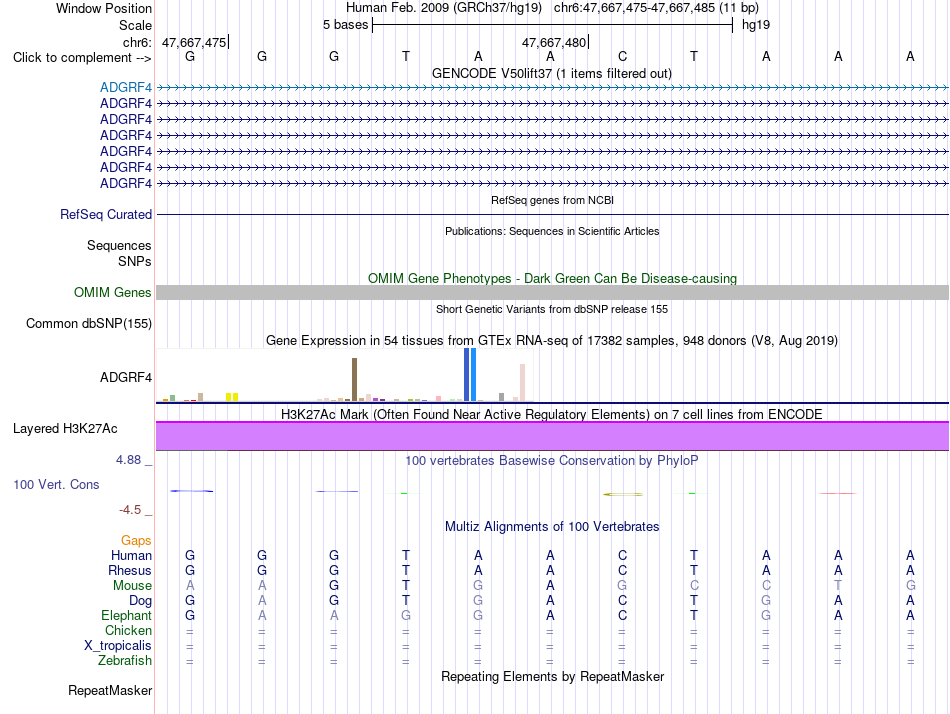The width and height of the screenshot is (950, 714).
Task: Click the C base in the Human alignment row
Action: click(x=622, y=556)
